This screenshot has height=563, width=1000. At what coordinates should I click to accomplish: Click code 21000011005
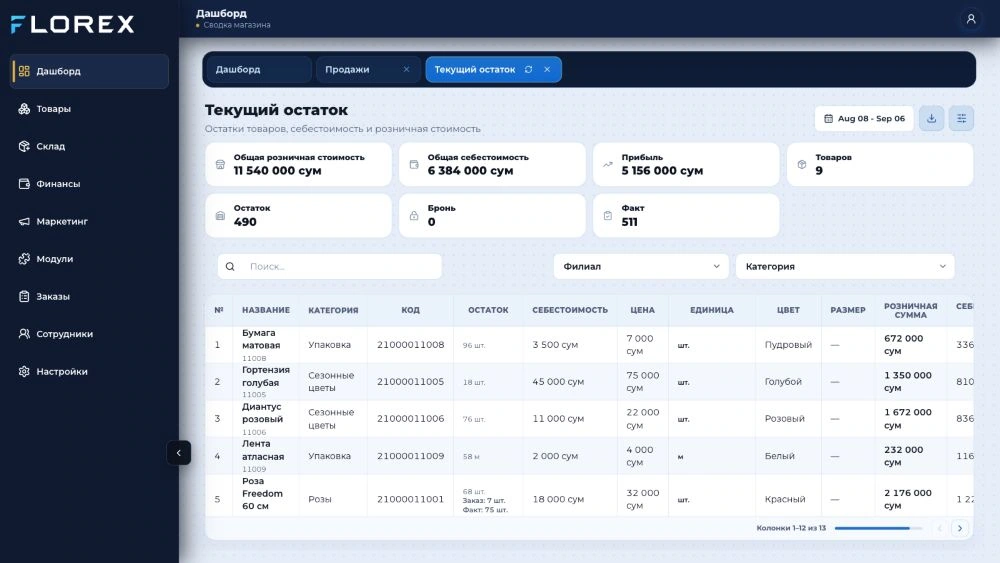tap(410, 381)
